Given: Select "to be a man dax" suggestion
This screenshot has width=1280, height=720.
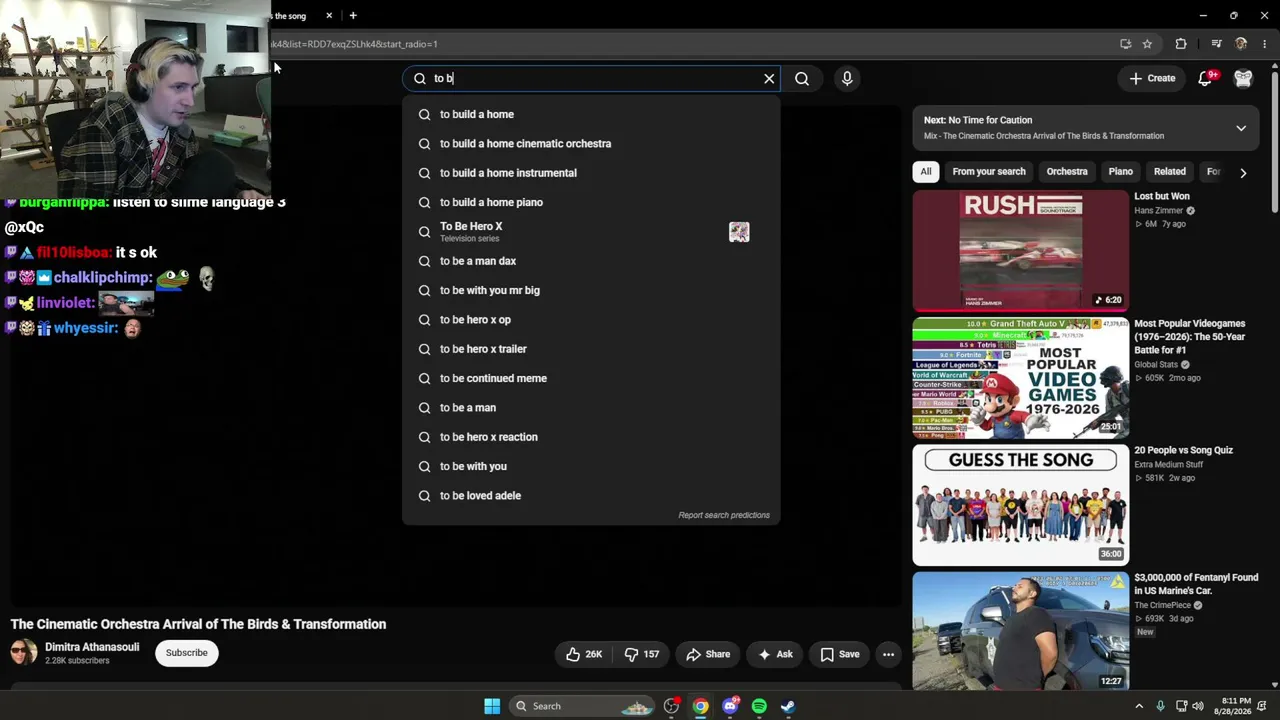Looking at the screenshot, I should pos(591,261).
